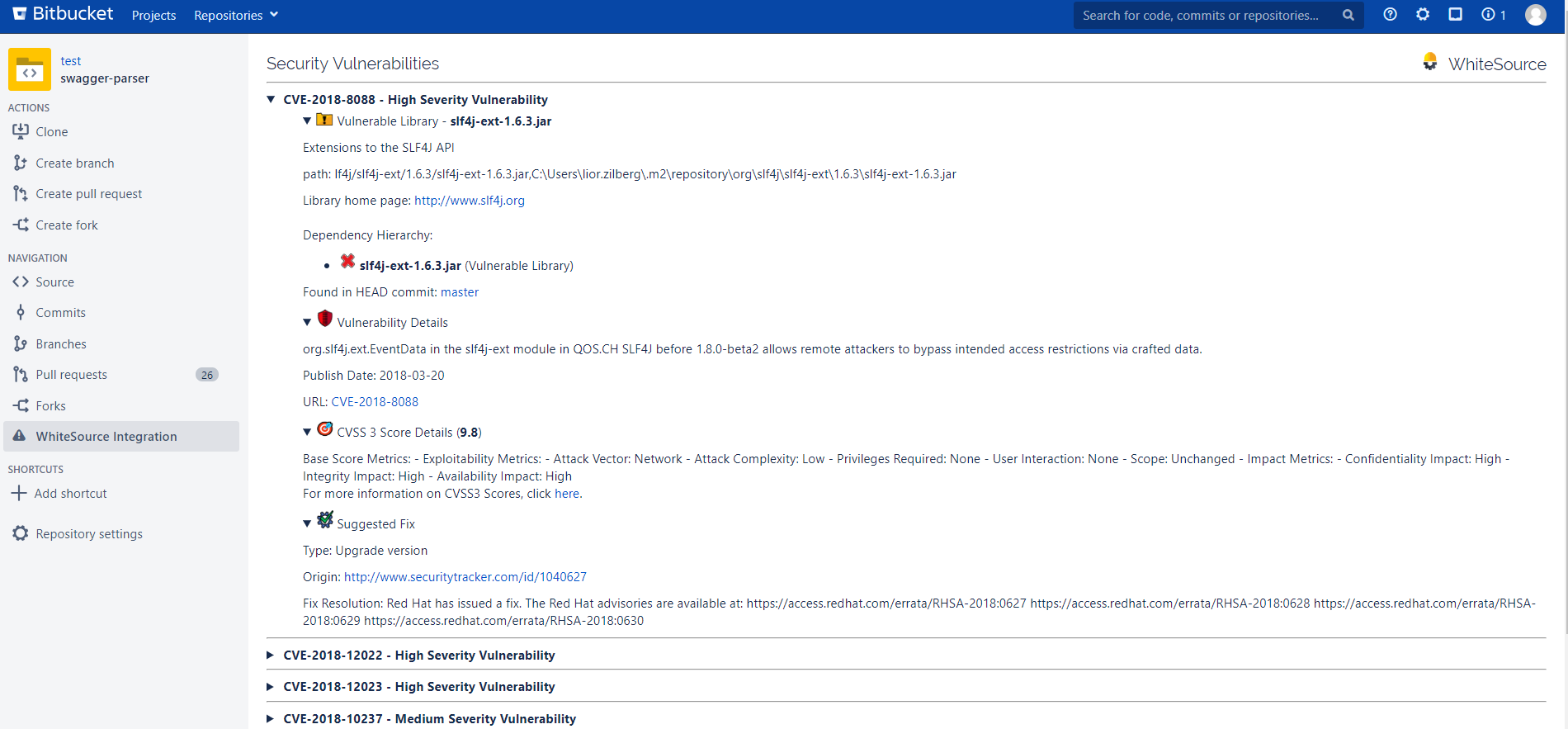Select WhiteSource Integration in sidebar

(x=121, y=436)
